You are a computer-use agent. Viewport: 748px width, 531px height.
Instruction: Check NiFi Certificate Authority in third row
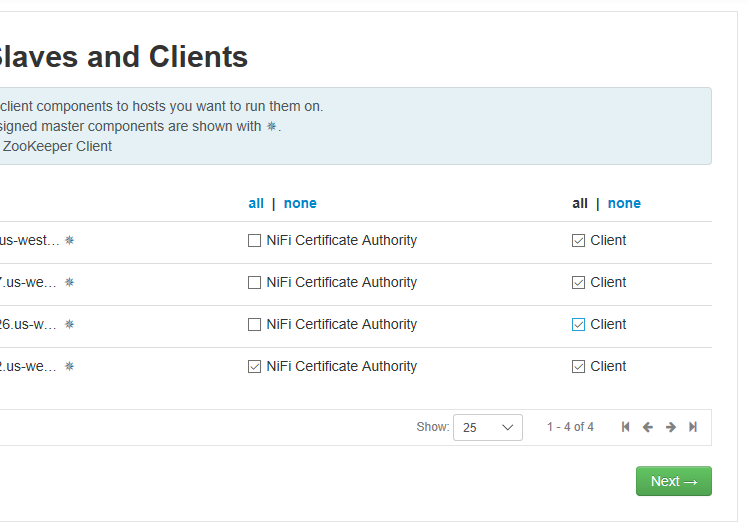(x=255, y=325)
